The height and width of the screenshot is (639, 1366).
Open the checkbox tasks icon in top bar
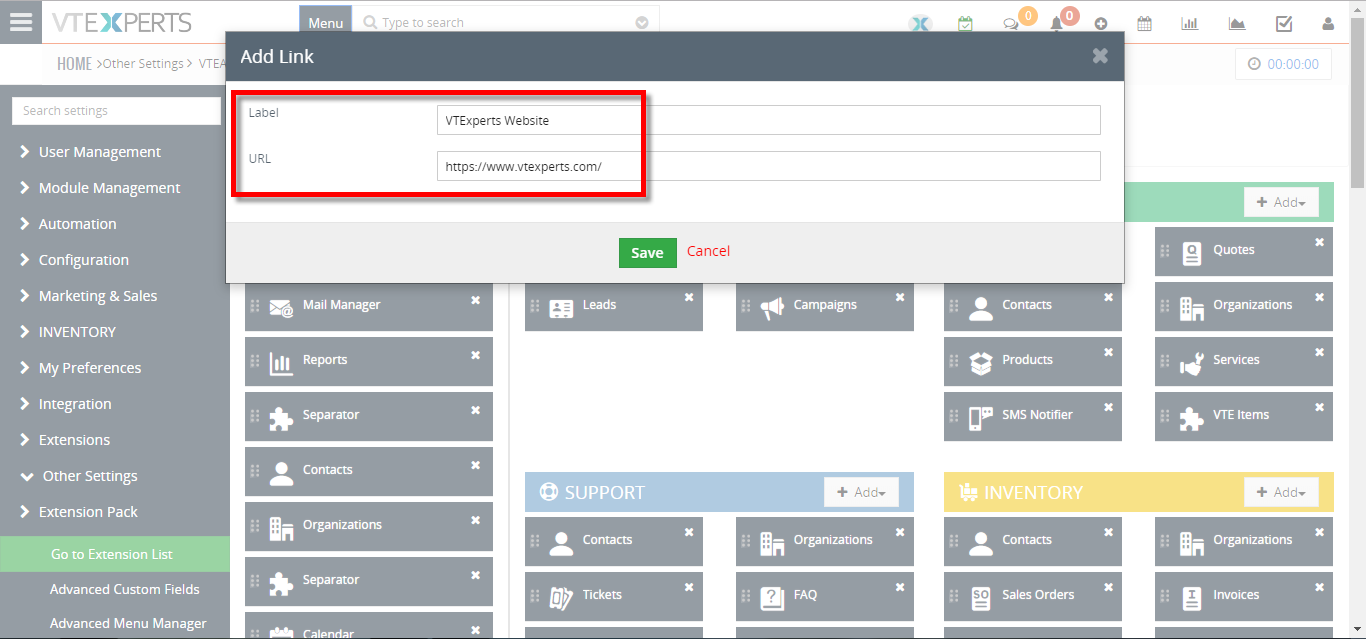1284,24
